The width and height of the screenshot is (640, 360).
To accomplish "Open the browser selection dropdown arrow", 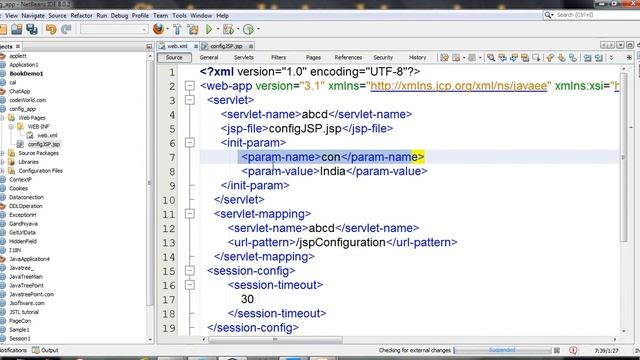I will coord(167,29).
